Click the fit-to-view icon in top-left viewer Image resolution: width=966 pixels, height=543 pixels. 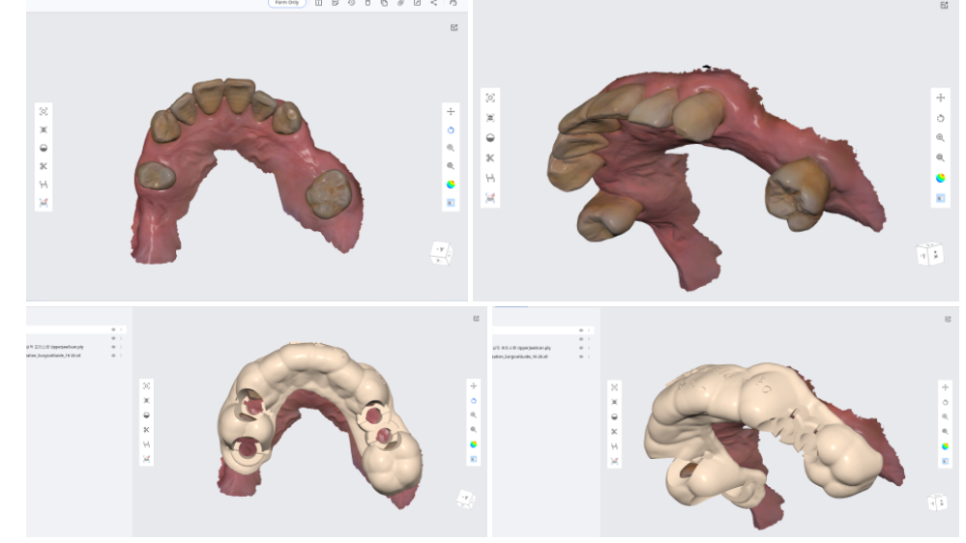point(44,112)
